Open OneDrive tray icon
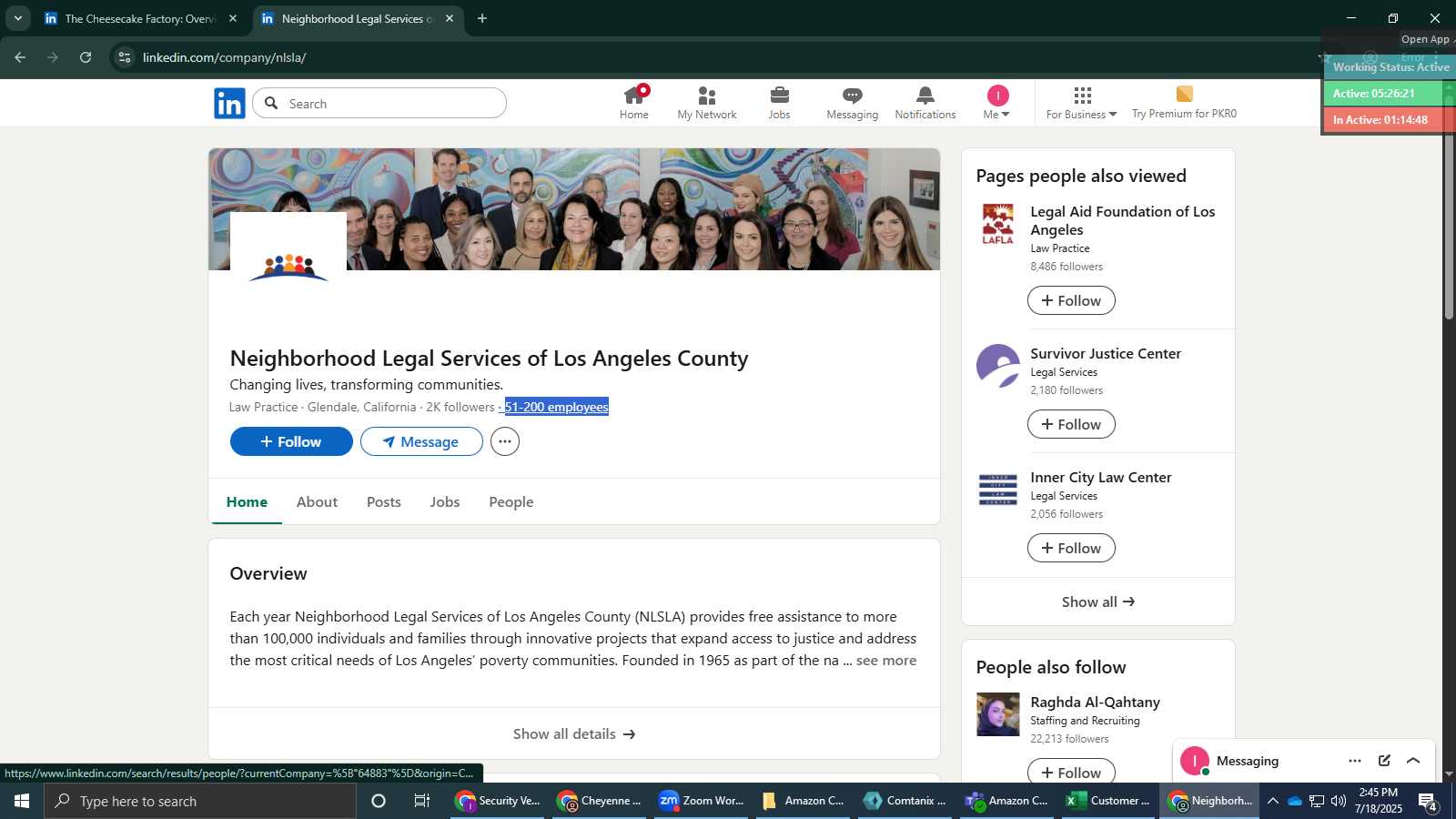 click(1294, 801)
